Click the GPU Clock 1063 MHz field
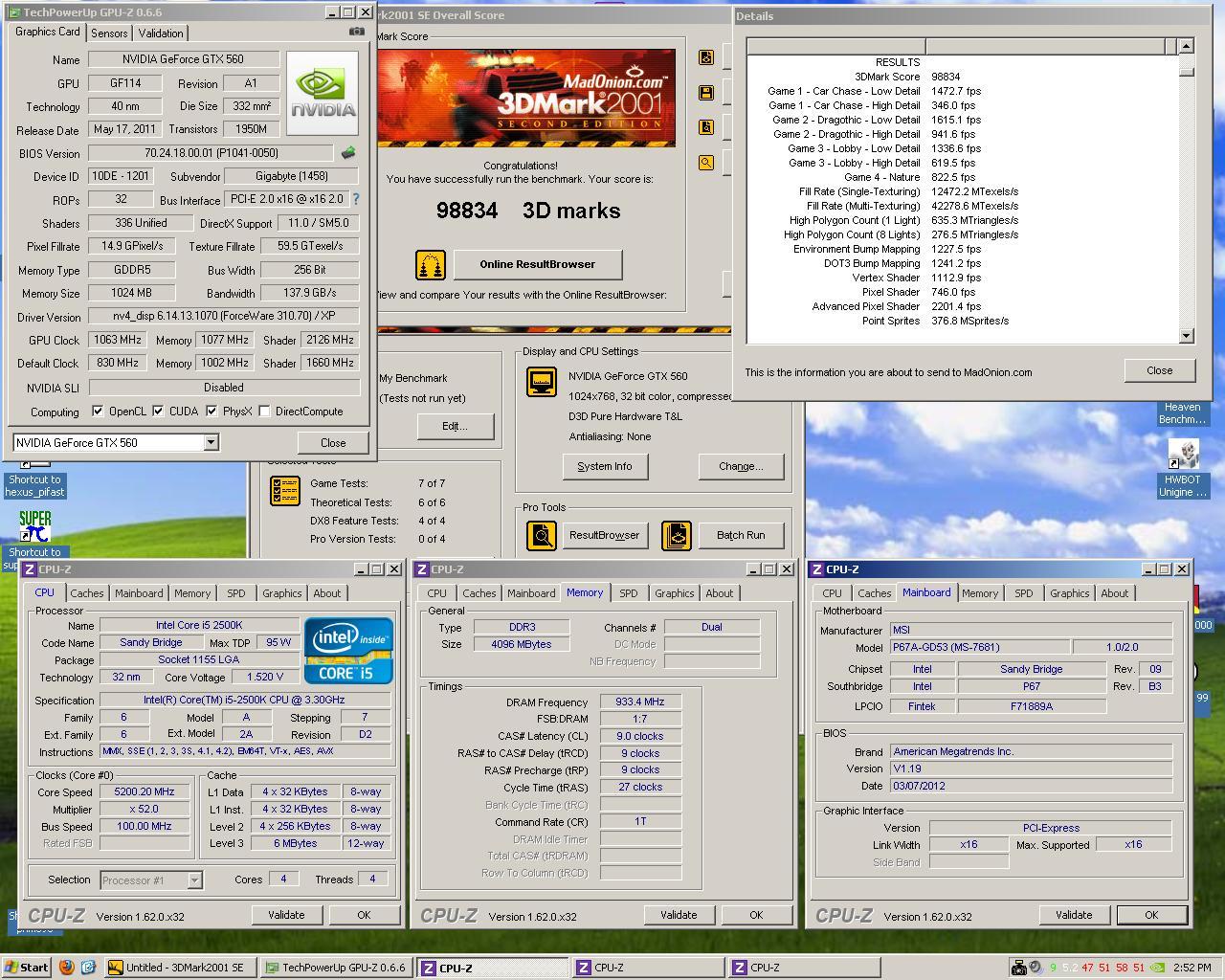The height and width of the screenshot is (980, 1225). [118, 340]
